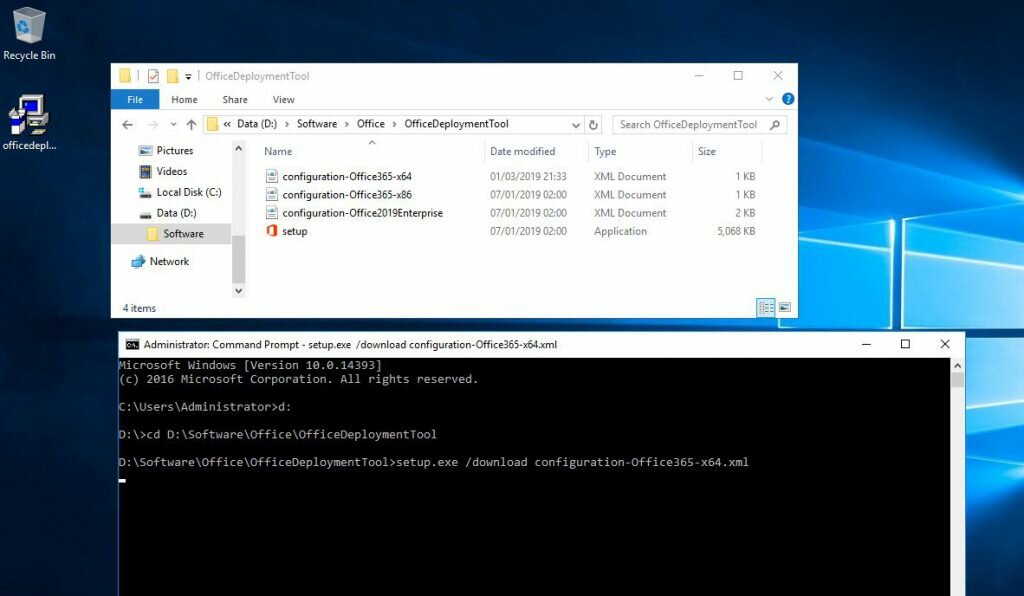Click the folder icon in Explorer title bar
This screenshot has height=596, width=1024.
click(x=125, y=76)
